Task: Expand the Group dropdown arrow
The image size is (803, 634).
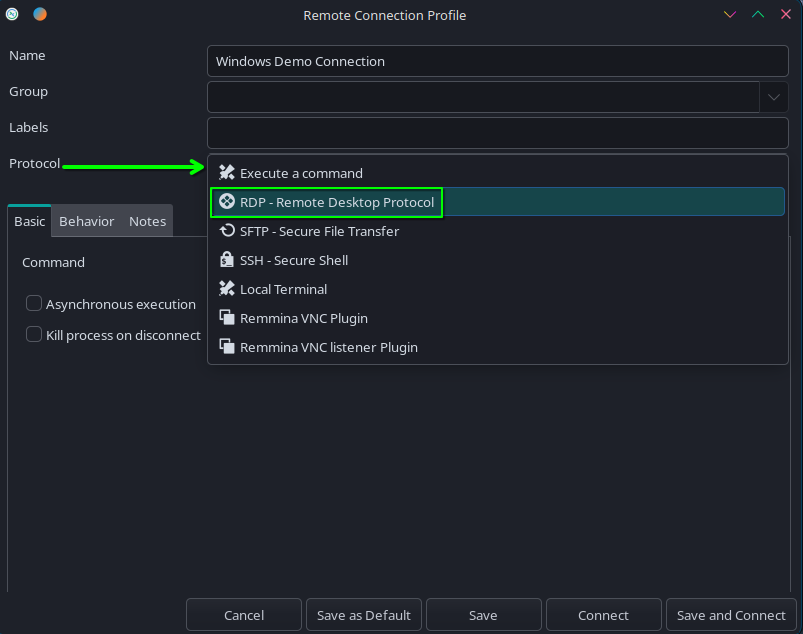Action: tap(774, 97)
